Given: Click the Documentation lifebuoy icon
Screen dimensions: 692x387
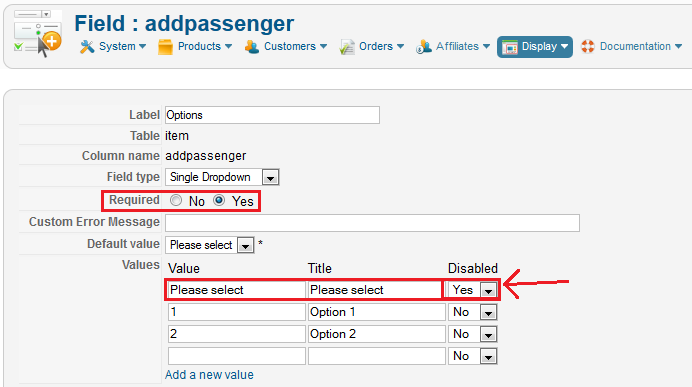Looking at the screenshot, I should click(588, 46).
